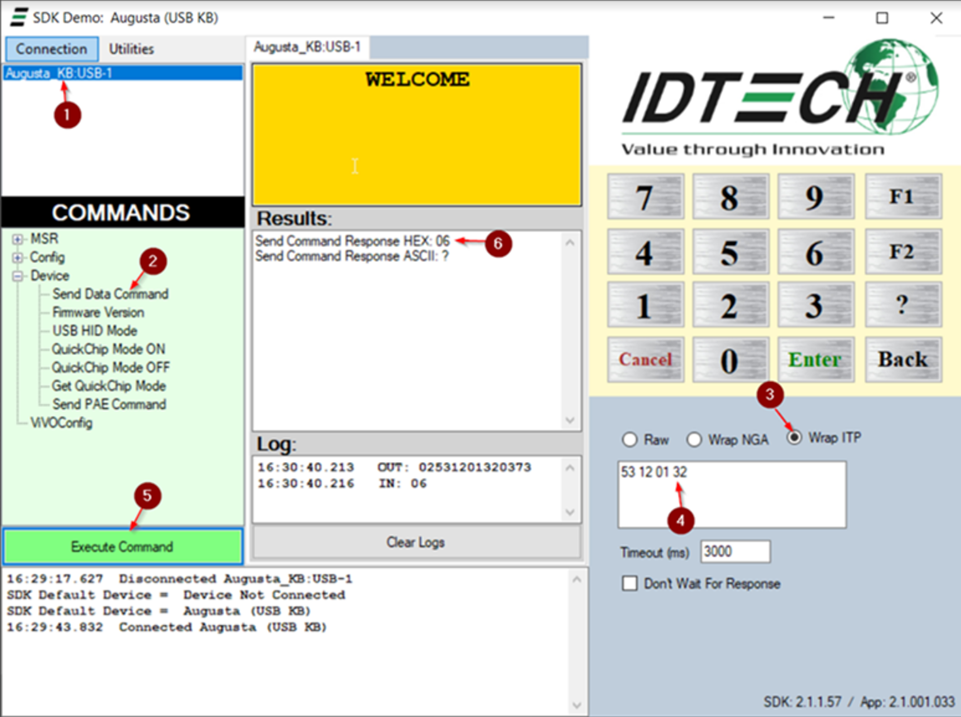Click Log panel scrollbar down arrow
This screenshot has width=961, height=717.
[x=570, y=512]
